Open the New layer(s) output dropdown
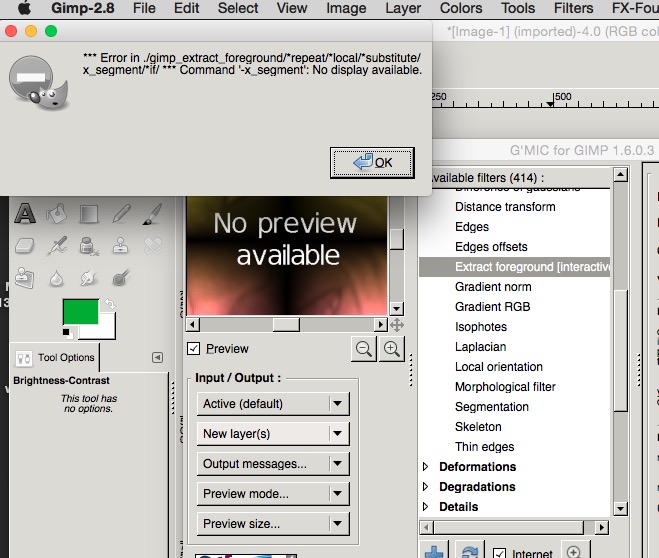This screenshot has width=659, height=558. tap(273, 434)
